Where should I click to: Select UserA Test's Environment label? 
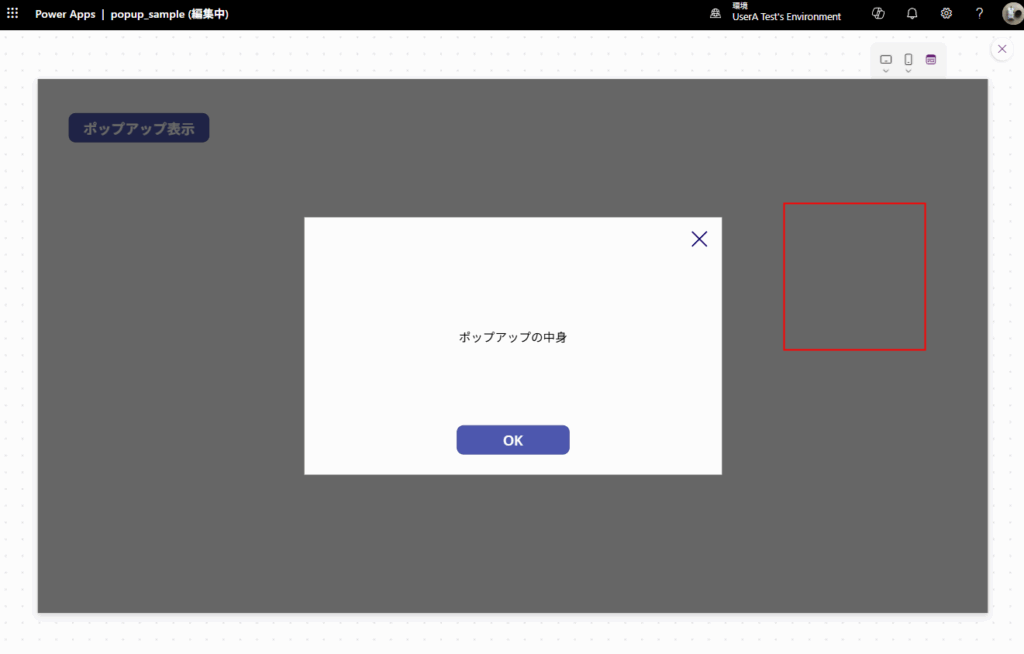pyautogui.click(x=786, y=17)
